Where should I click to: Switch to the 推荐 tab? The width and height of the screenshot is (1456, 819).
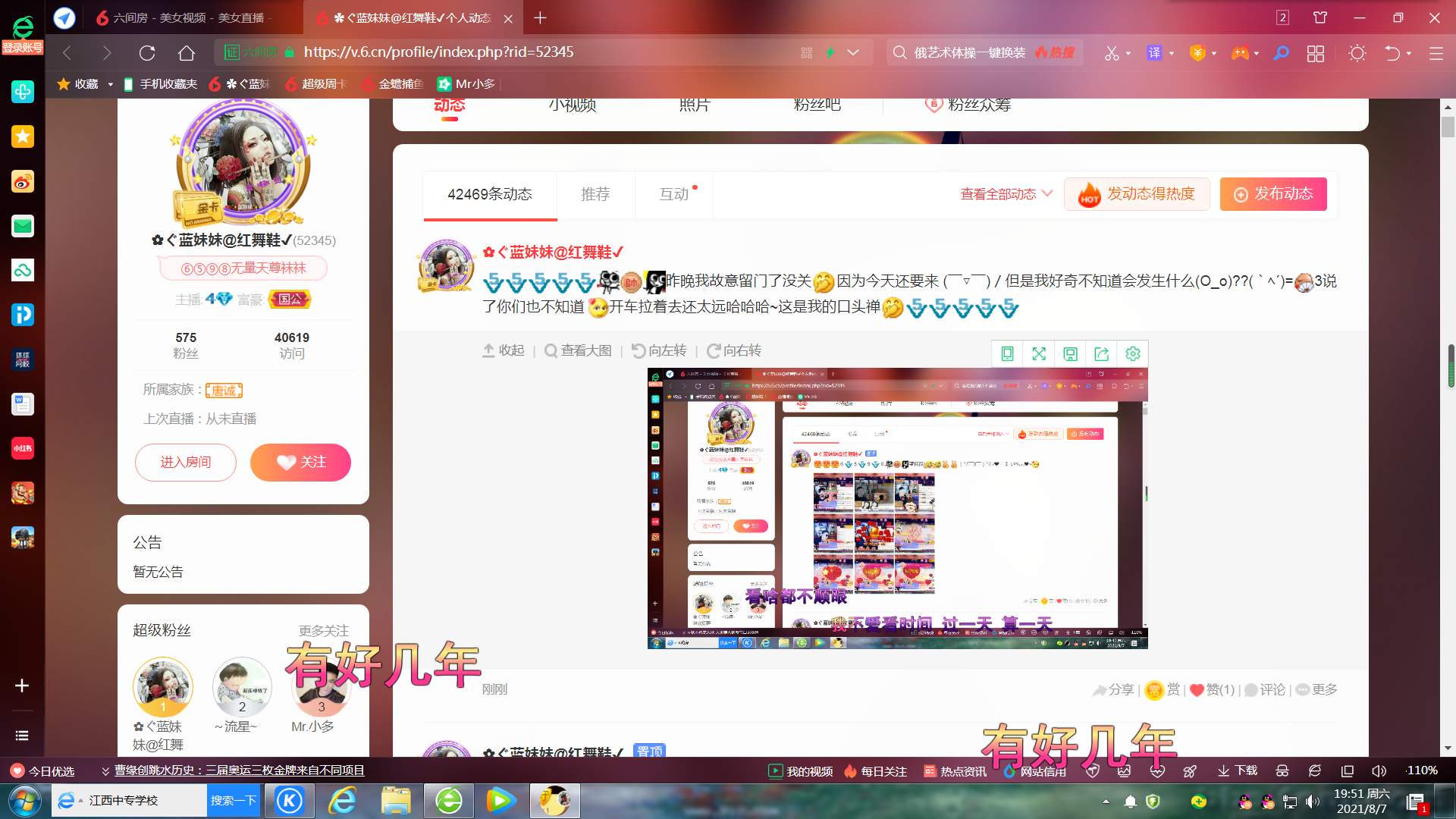(x=595, y=195)
